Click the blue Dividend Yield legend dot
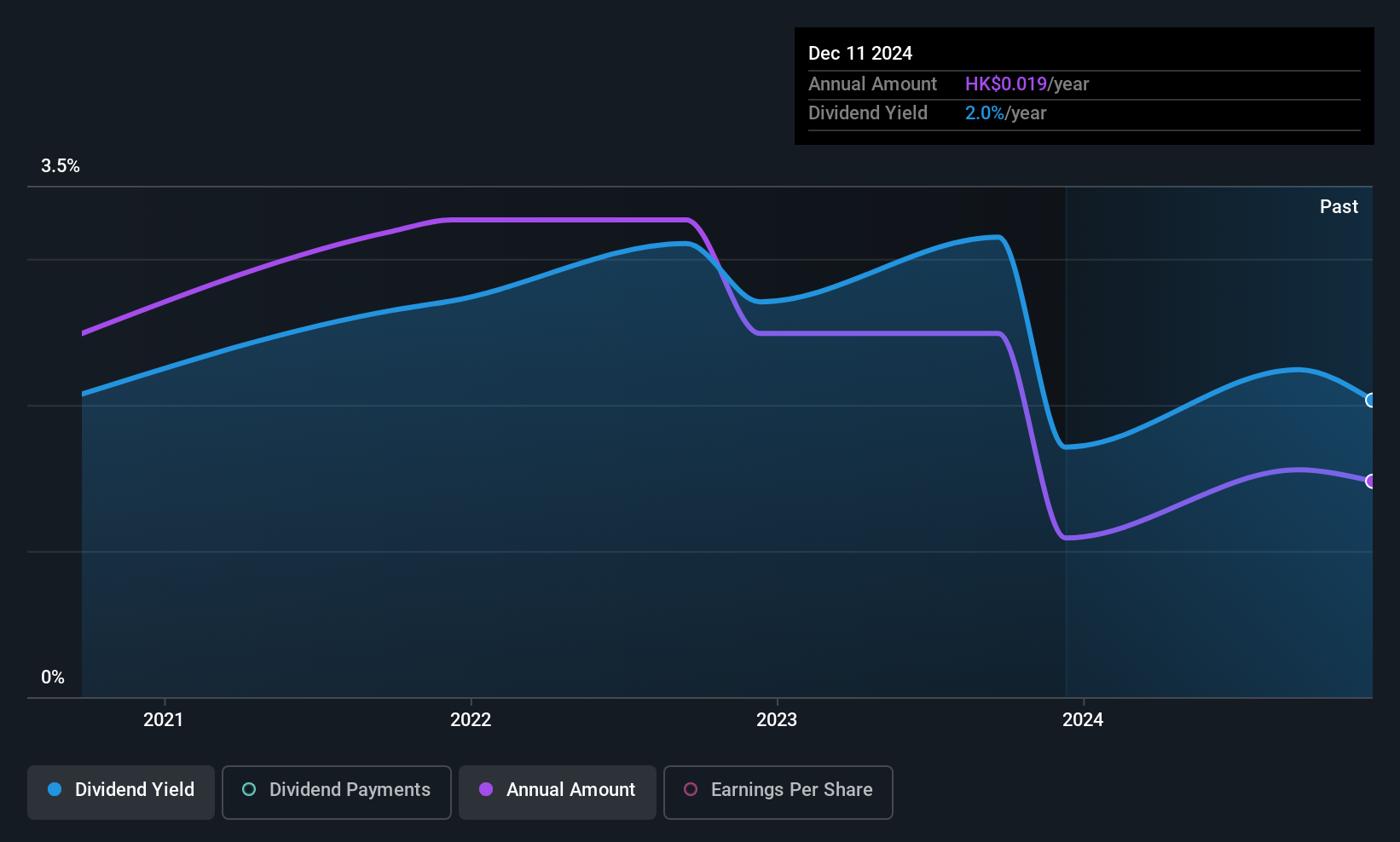The height and width of the screenshot is (842, 1400). click(x=55, y=789)
